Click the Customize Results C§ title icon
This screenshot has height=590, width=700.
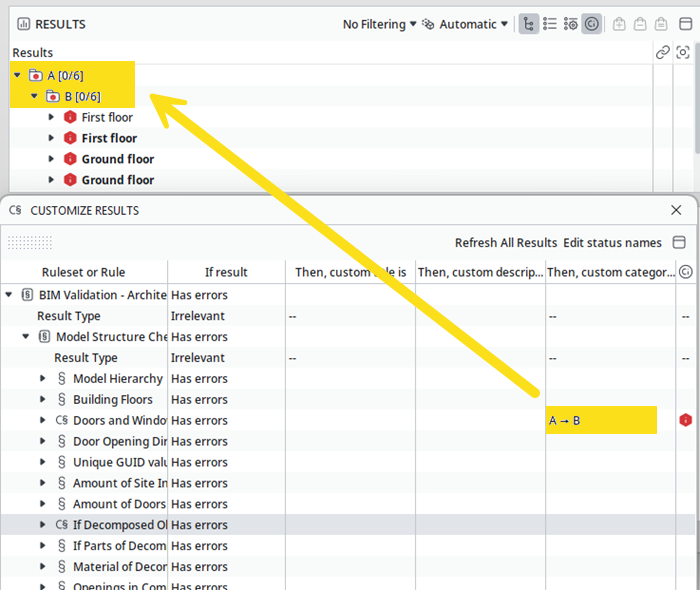click(x=15, y=210)
